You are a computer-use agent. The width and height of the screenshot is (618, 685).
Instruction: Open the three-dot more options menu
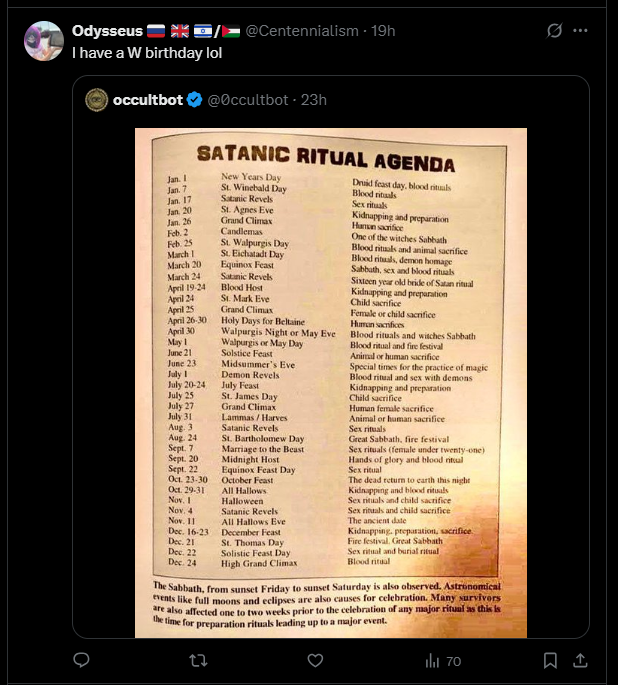click(x=580, y=31)
